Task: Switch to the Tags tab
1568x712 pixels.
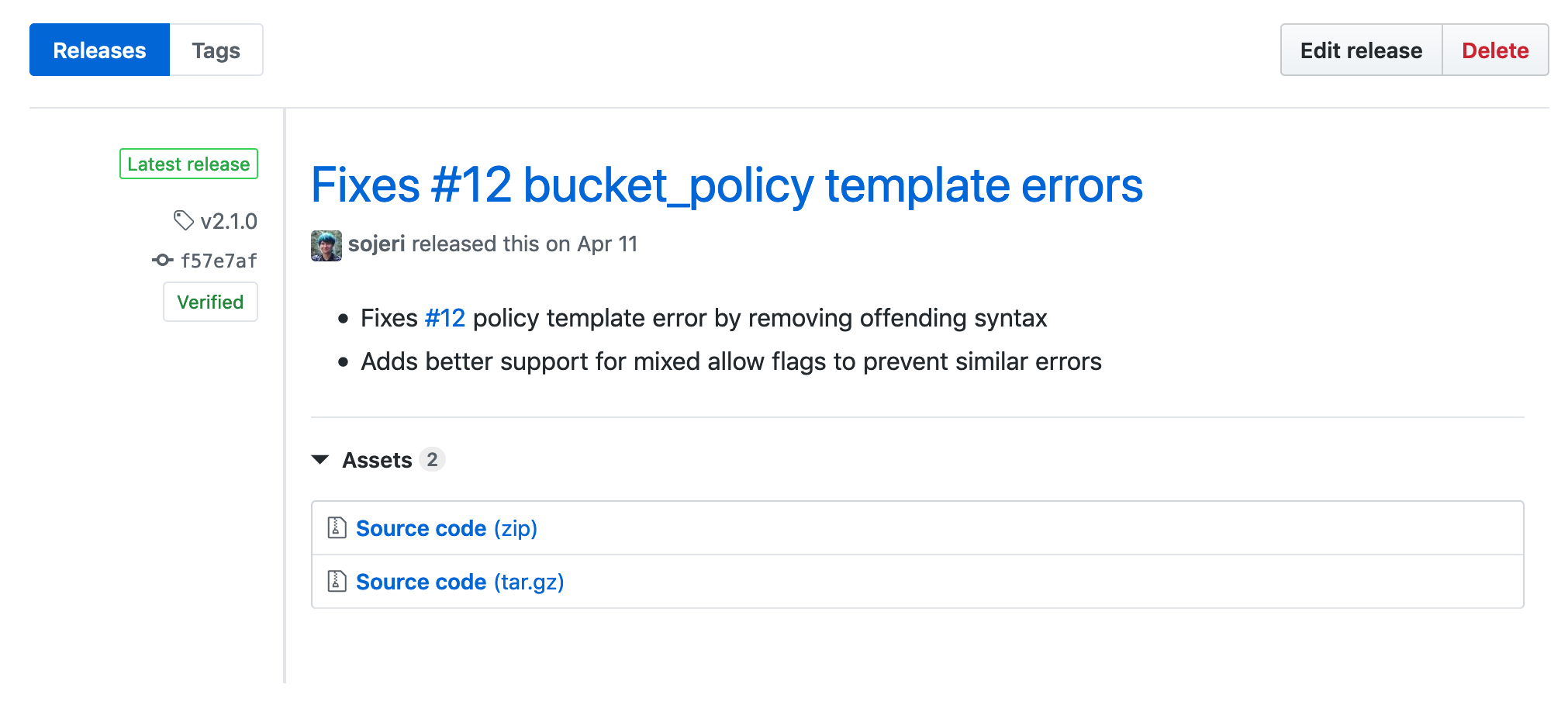Action: tap(216, 50)
